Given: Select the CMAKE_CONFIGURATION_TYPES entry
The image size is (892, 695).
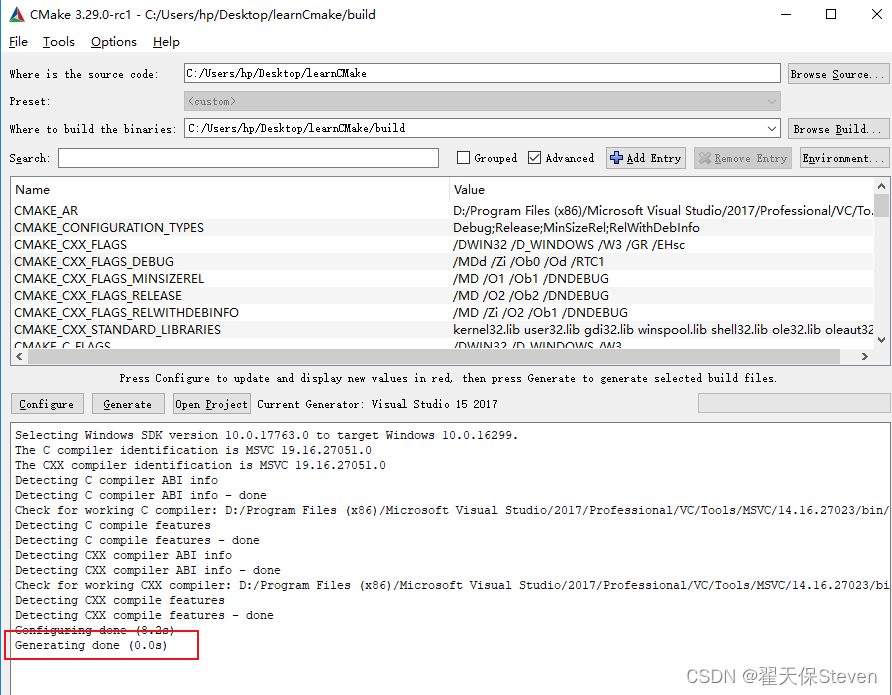Looking at the screenshot, I should (109, 227).
